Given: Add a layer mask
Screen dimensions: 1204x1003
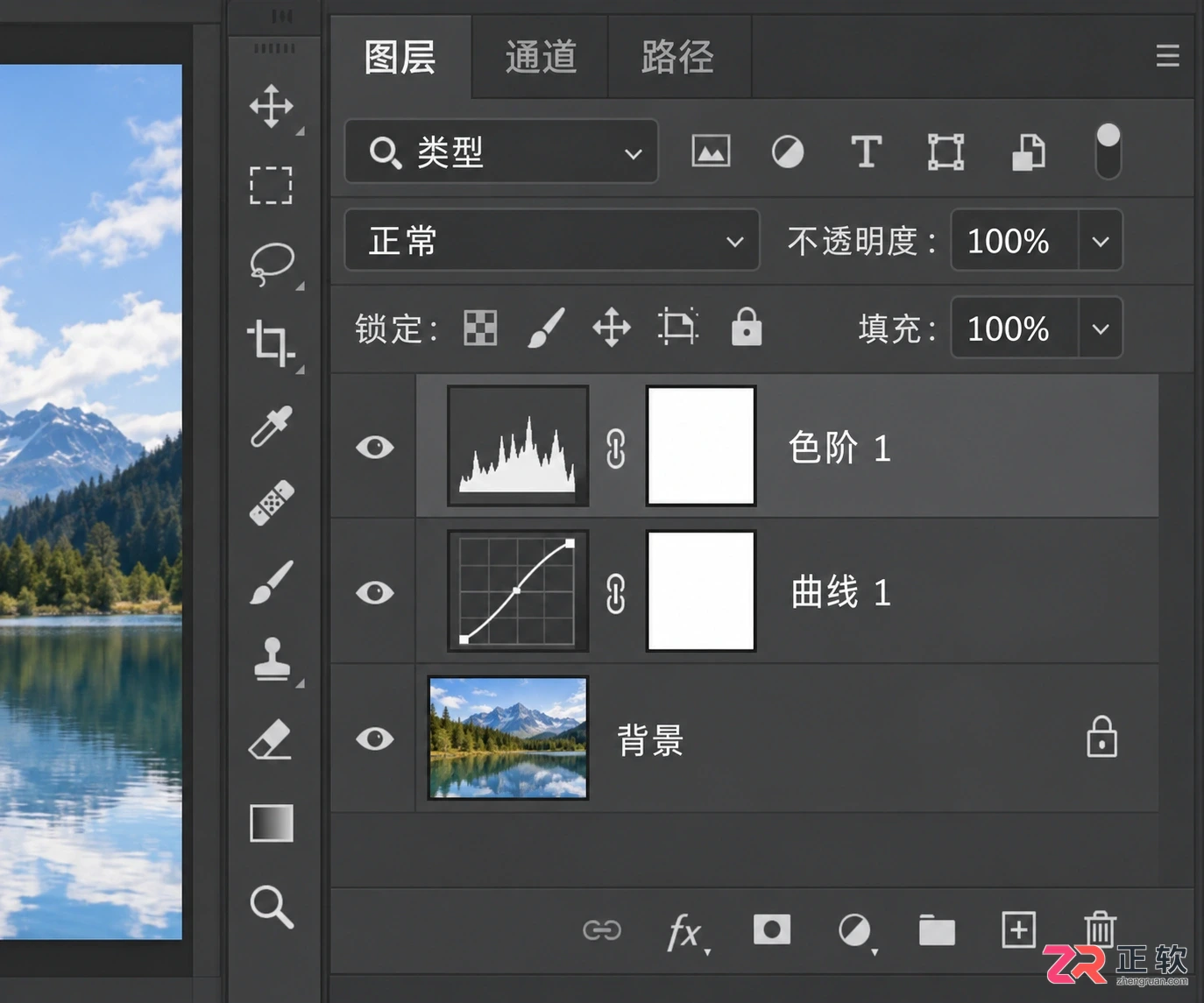Looking at the screenshot, I should tap(772, 929).
